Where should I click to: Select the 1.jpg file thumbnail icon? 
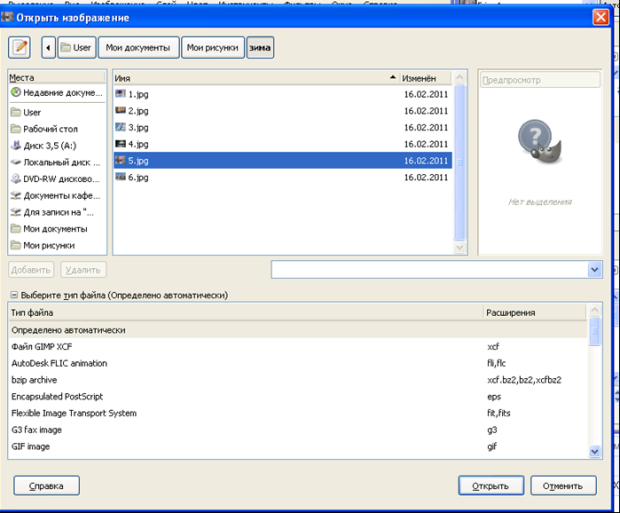(121, 94)
